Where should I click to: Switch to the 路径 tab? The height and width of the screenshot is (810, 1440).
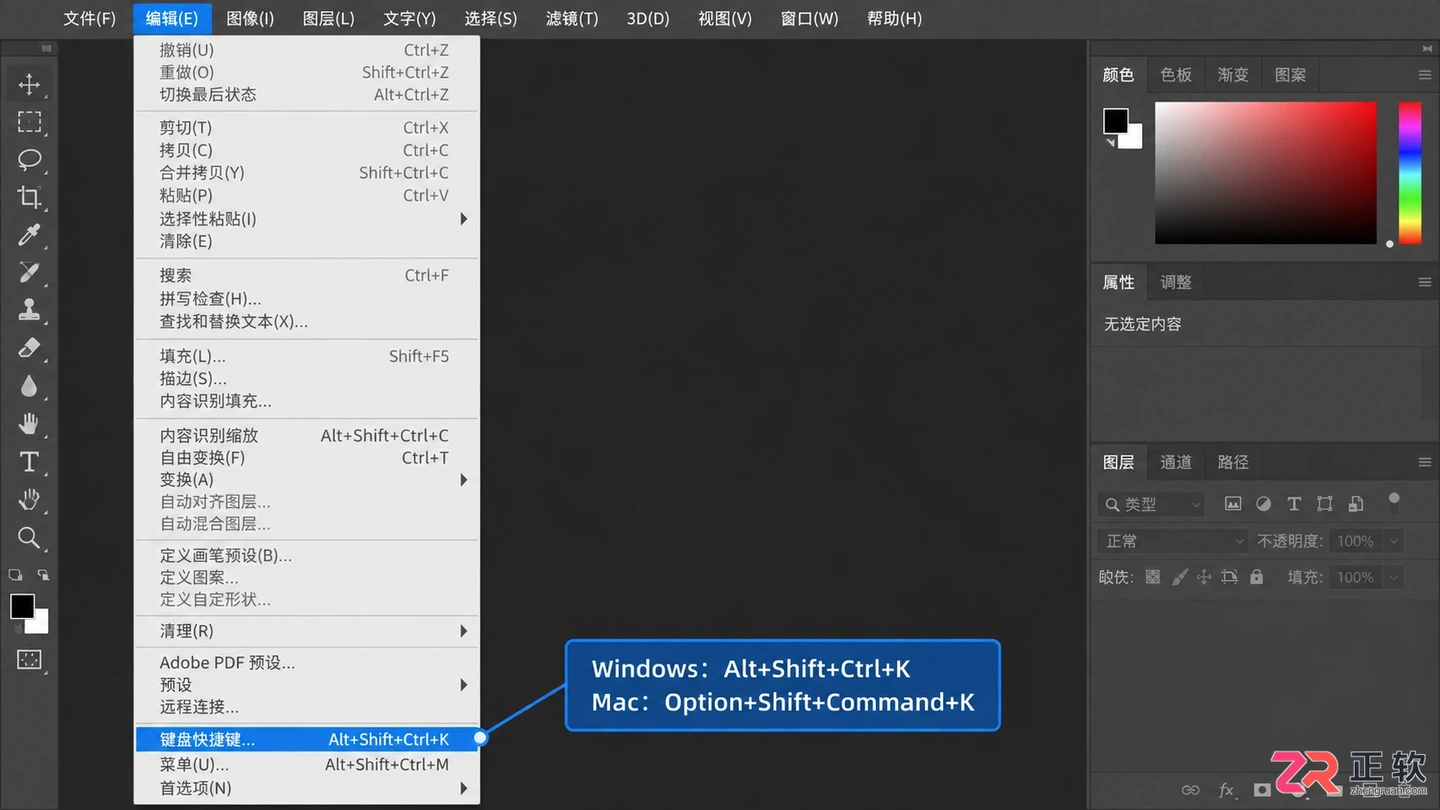[x=1233, y=462]
